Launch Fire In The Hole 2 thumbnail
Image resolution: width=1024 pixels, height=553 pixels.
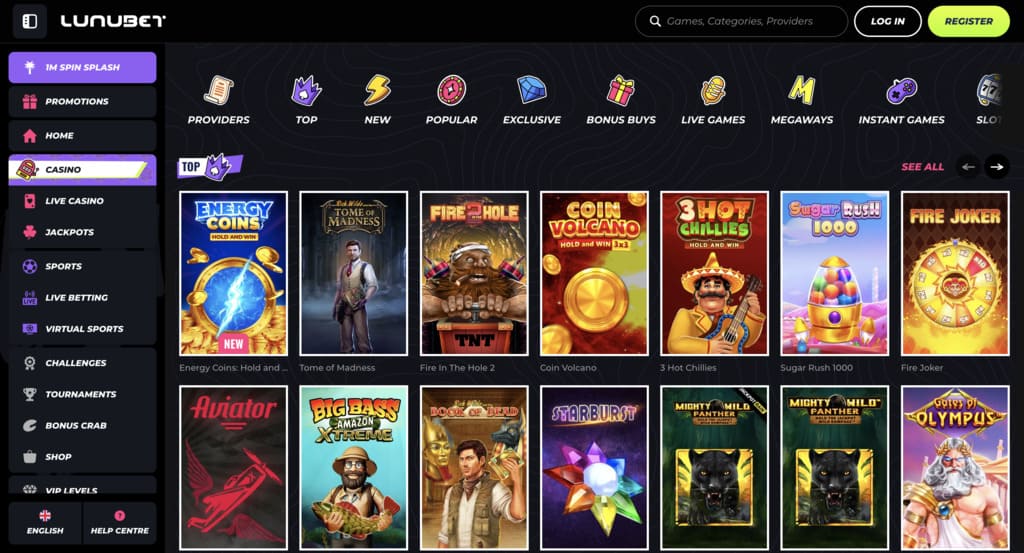pos(474,274)
